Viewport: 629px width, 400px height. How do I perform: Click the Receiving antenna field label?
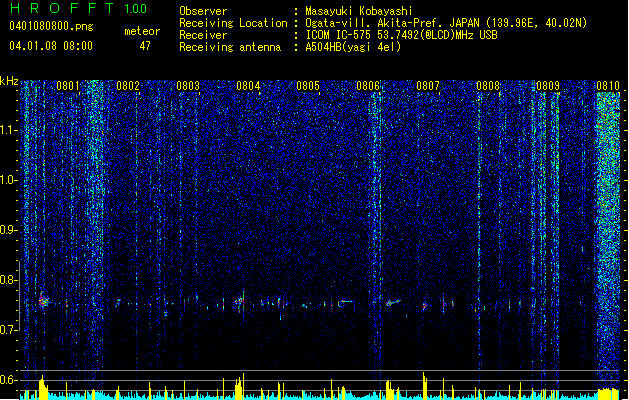pyautogui.click(x=230, y=47)
